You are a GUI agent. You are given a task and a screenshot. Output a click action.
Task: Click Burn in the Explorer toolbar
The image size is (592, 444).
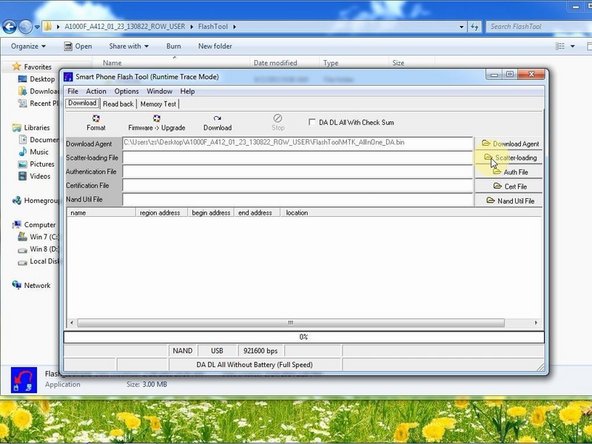tap(174, 46)
